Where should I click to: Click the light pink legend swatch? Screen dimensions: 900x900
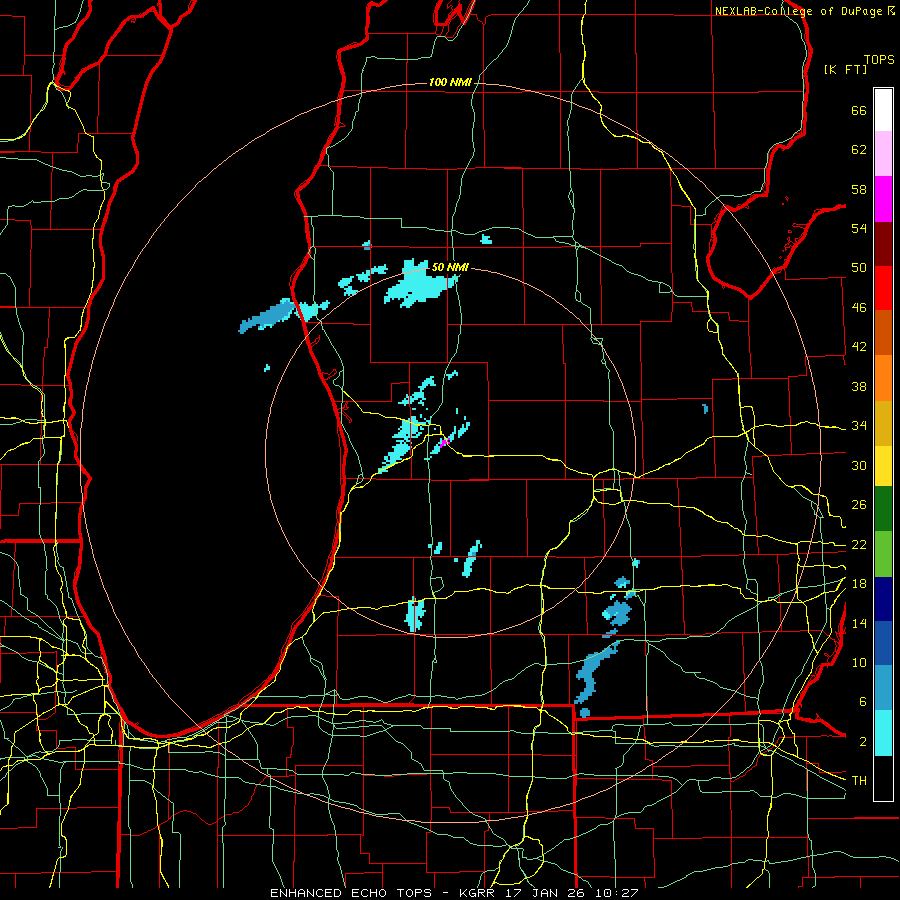point(883,154)
